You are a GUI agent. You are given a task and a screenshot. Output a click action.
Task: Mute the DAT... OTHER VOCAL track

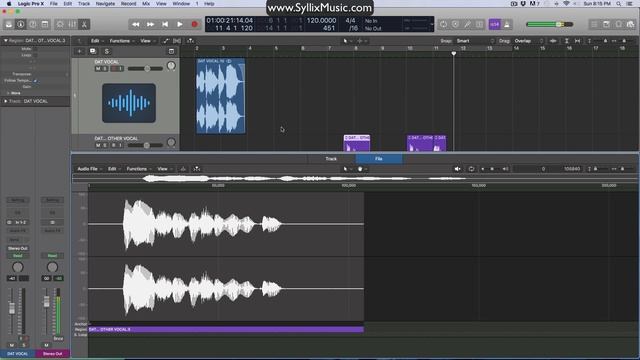pos(98,145)
